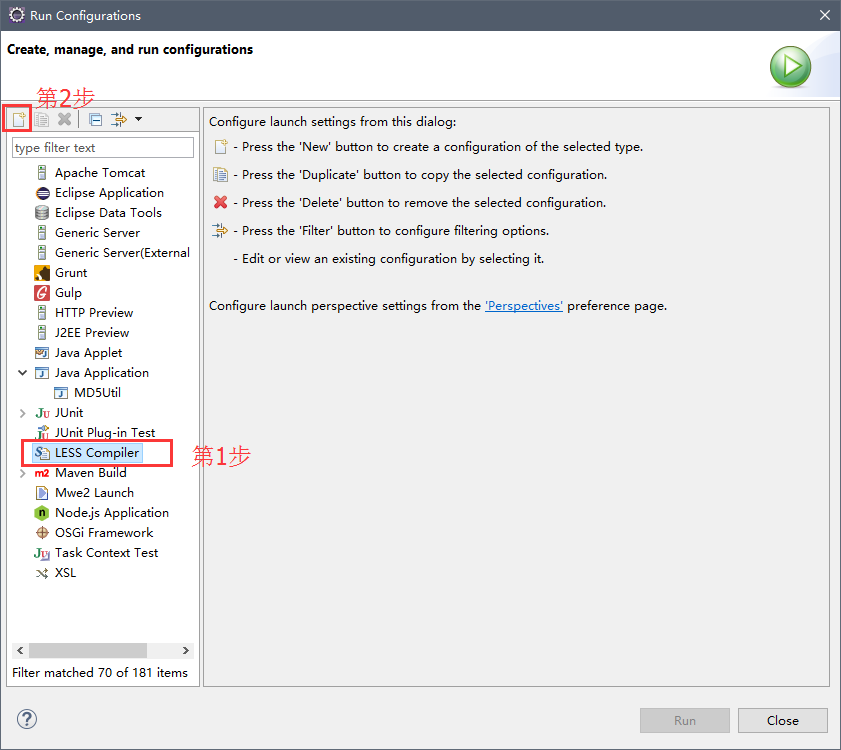
Task: Click the Duplicate configuration toolbar icon
Action: (42, 119)
